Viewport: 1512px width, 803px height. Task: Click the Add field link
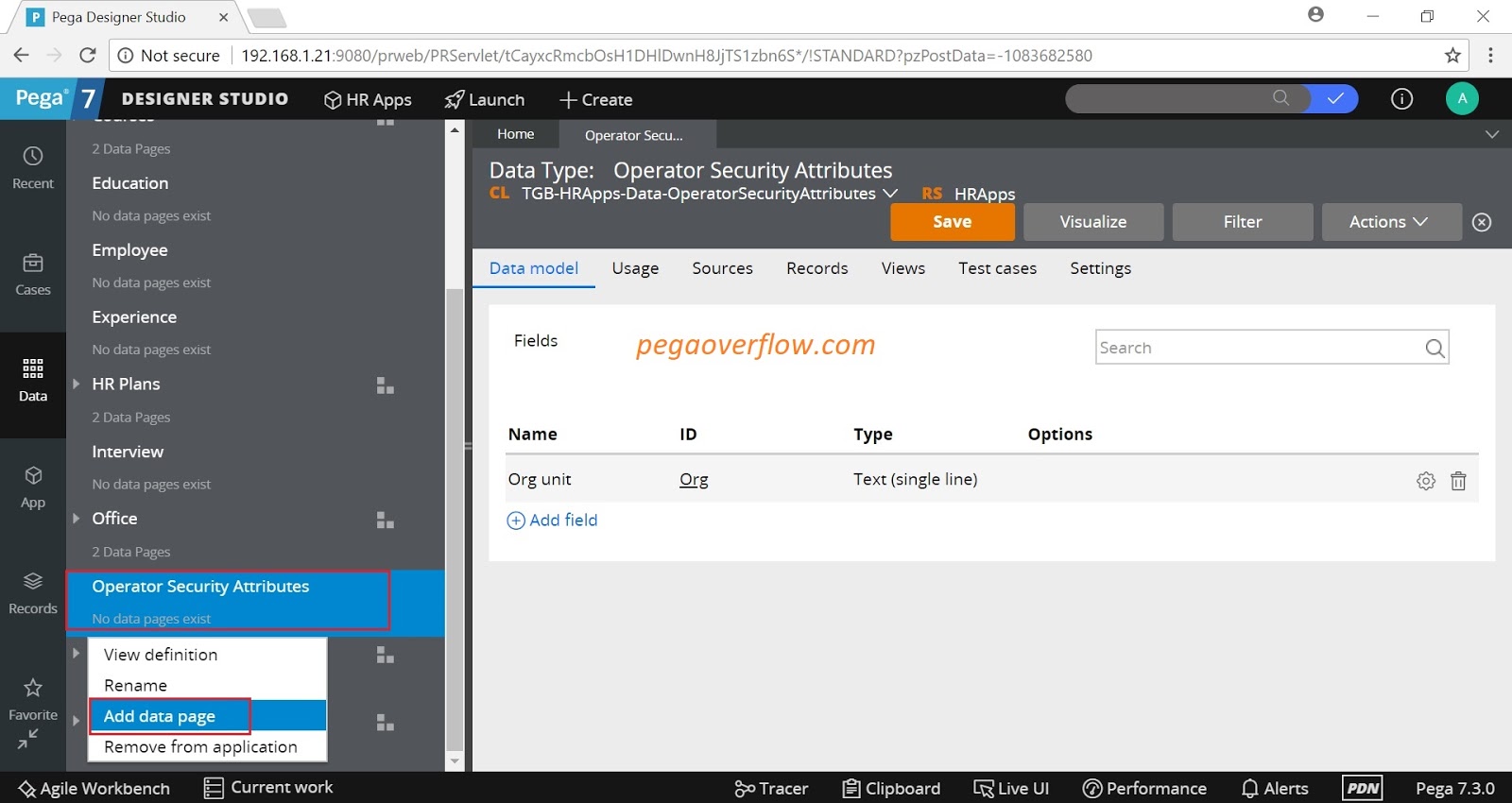pos(553,521)
